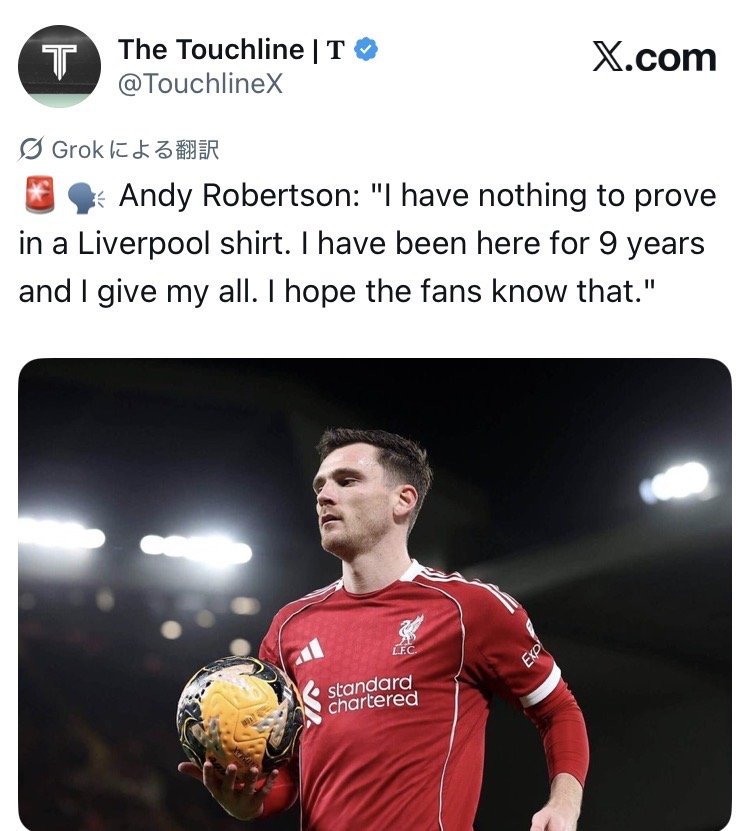Open the Andy Robertson photo
The height and width of the screenshot is (831, 750).
point(375,594)
